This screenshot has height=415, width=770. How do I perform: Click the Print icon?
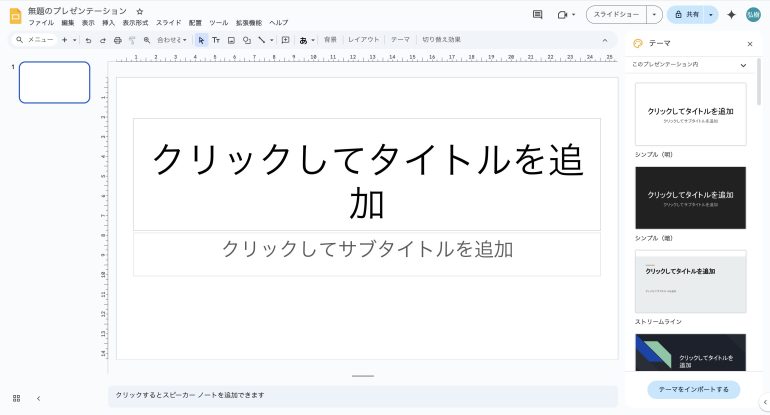coord(117,40)
